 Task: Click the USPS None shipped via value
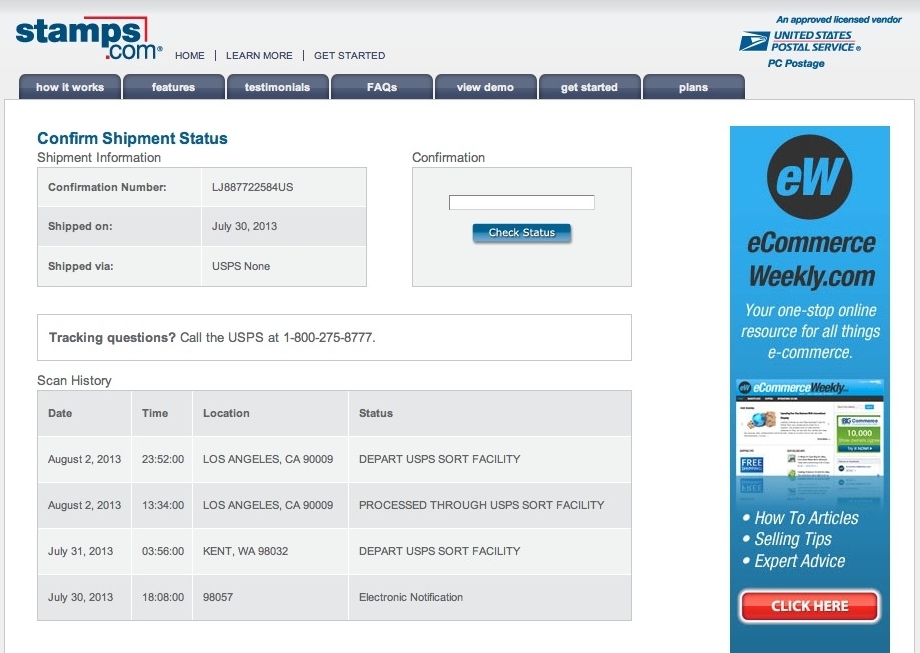(241, 266)
